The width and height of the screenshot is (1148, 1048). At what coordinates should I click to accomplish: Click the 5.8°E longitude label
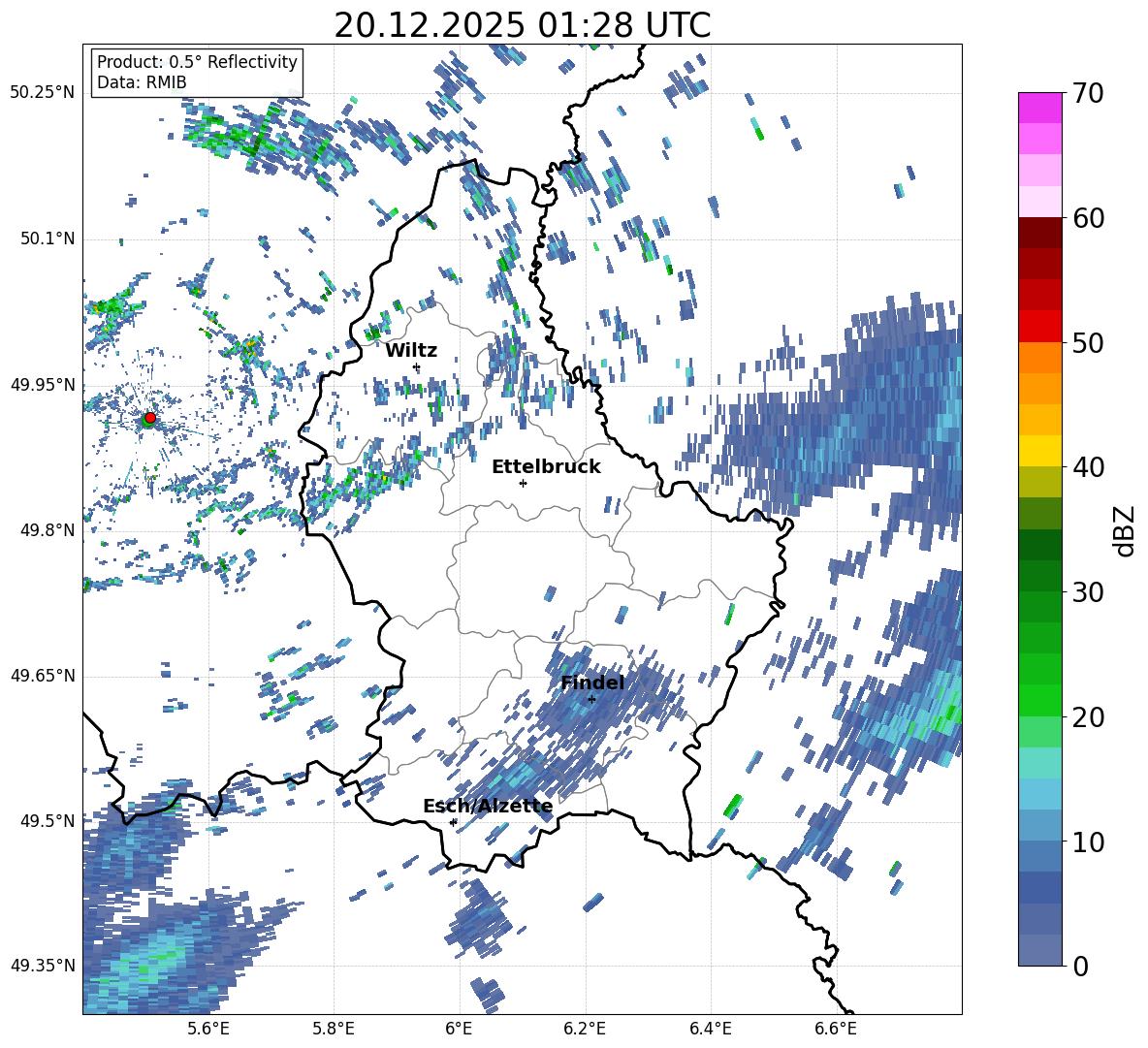[334, 1029]
